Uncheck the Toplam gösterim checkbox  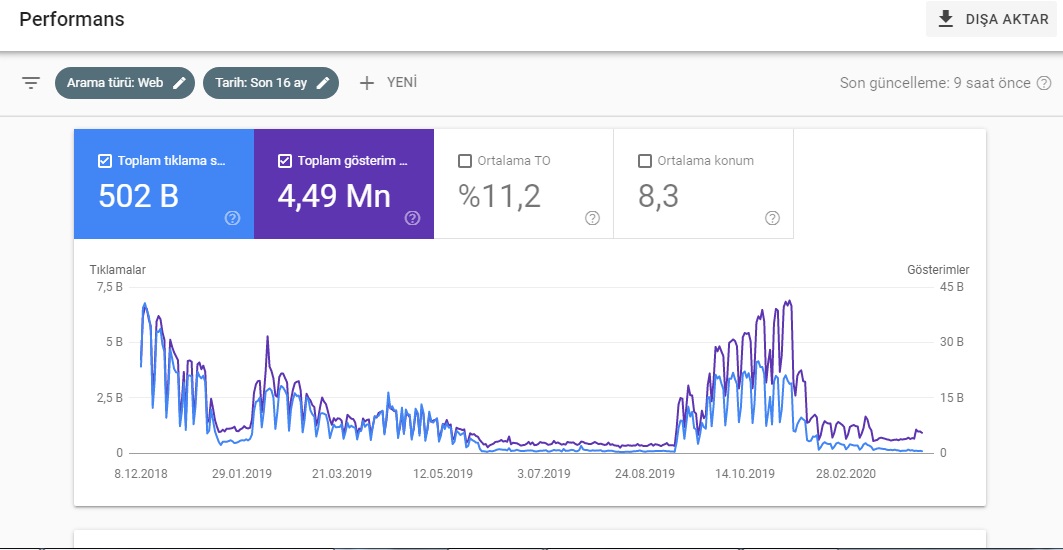coord(285,161)
